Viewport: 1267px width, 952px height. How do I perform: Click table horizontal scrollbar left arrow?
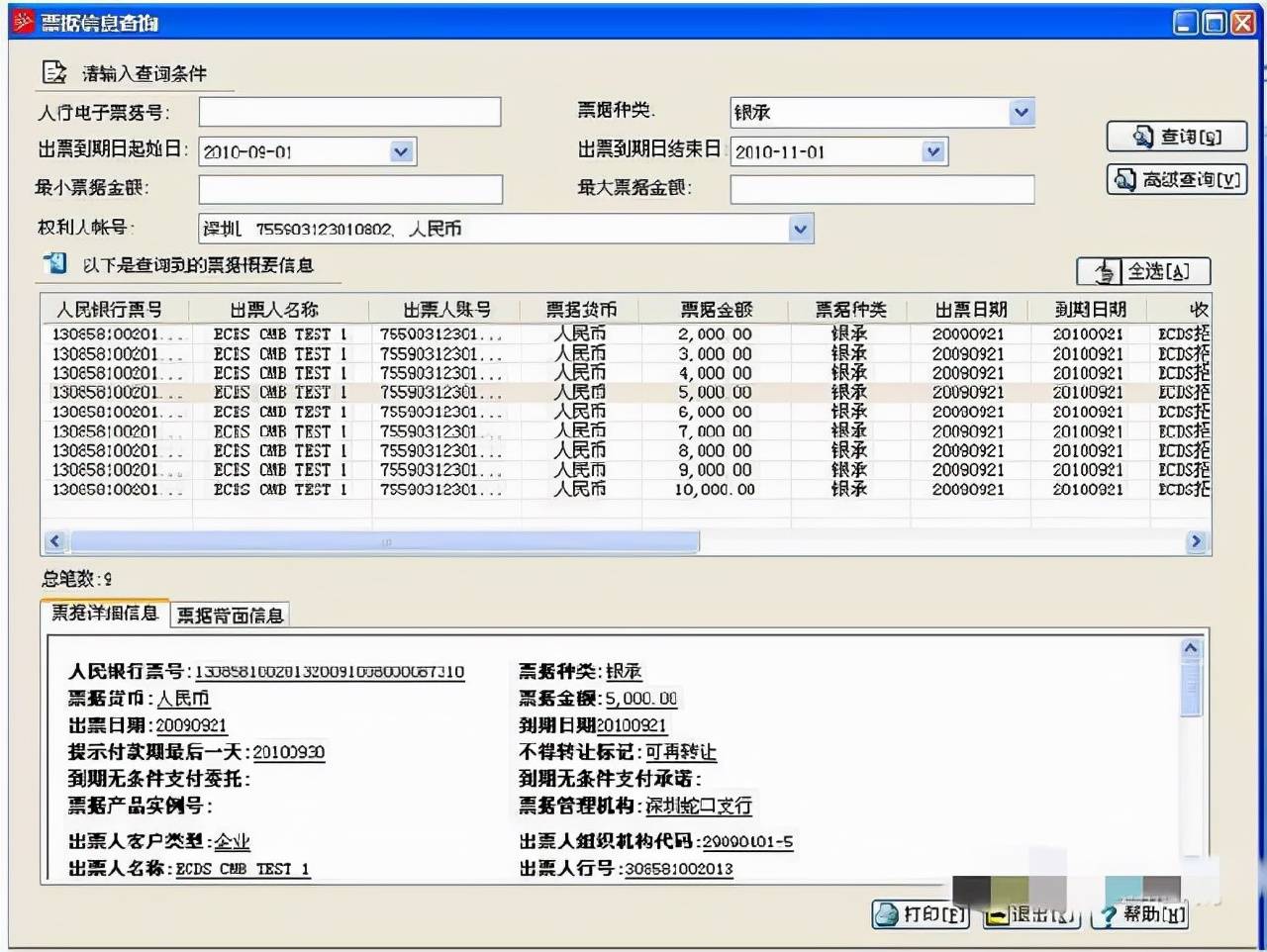click(55, 541)
